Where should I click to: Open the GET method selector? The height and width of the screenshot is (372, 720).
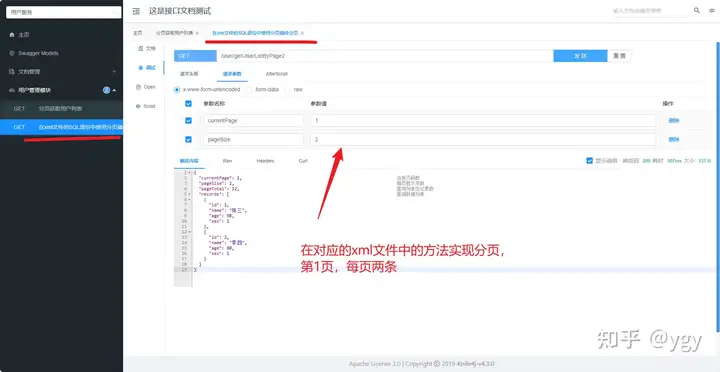pos(195,56)
